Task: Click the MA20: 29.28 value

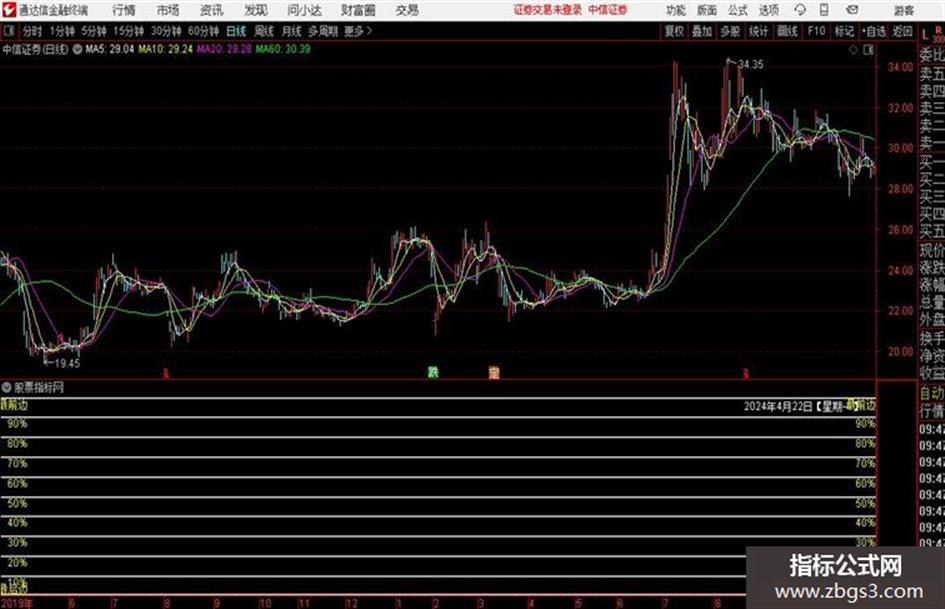Action: [x=224, y=49]
